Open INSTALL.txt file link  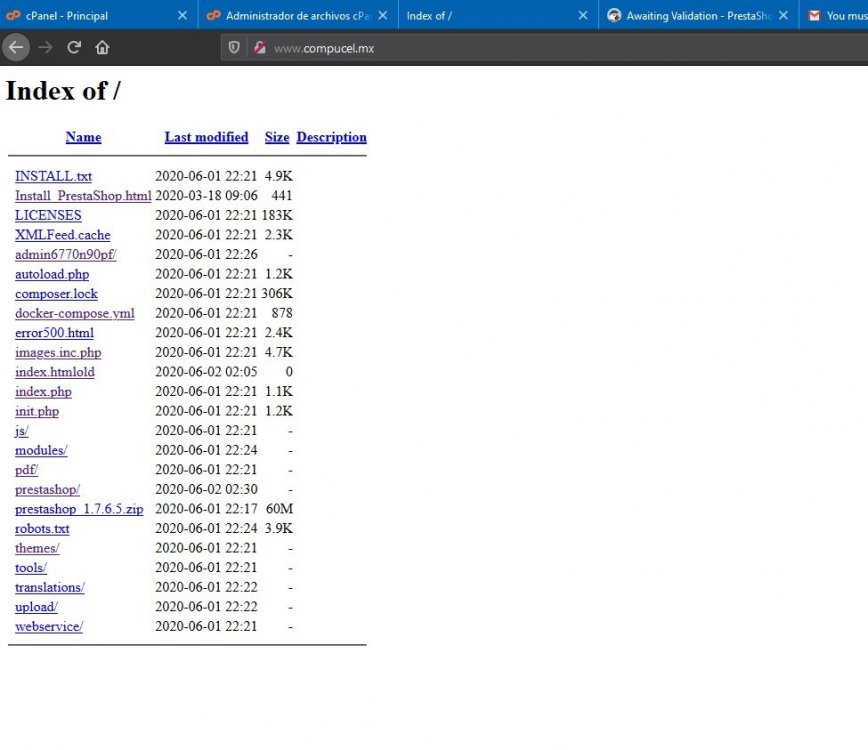click(53, 176)
